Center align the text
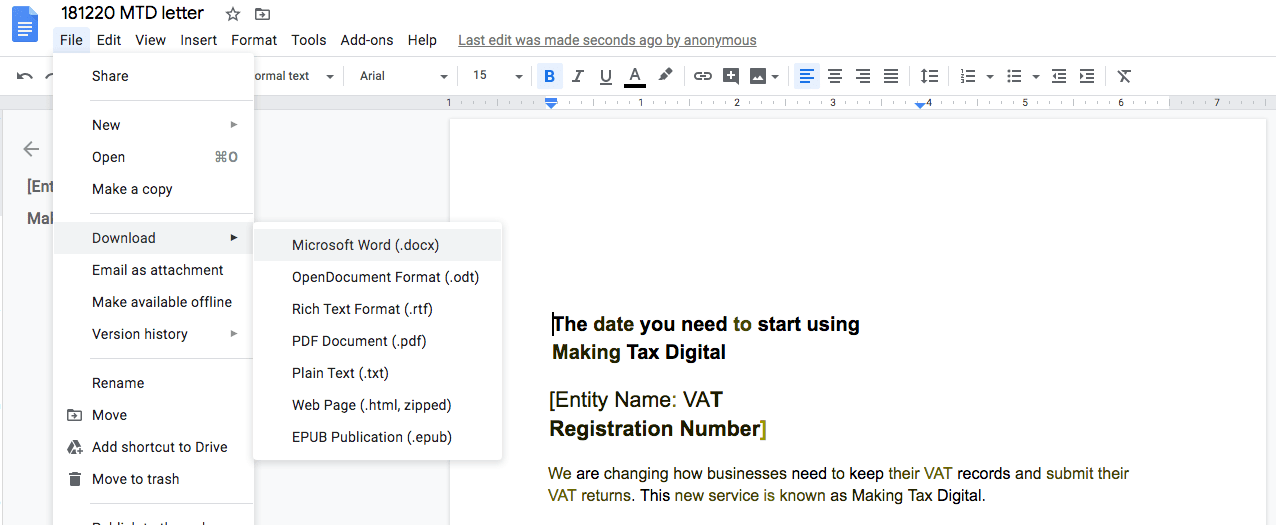Image resolution: width=1276 pixels, height=525 pixels. pyautogui.click(x=835, y=76)
